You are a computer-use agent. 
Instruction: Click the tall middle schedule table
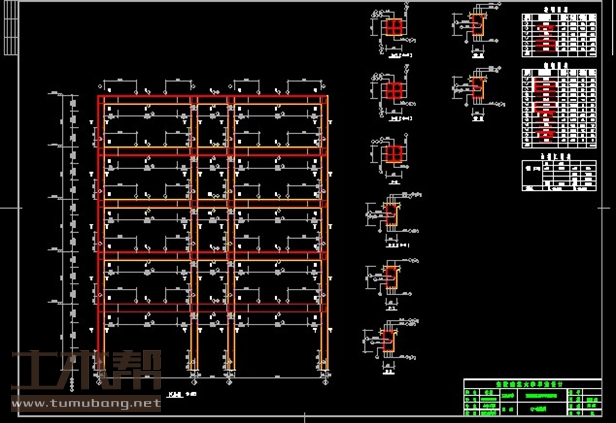[x=549, y=107]
